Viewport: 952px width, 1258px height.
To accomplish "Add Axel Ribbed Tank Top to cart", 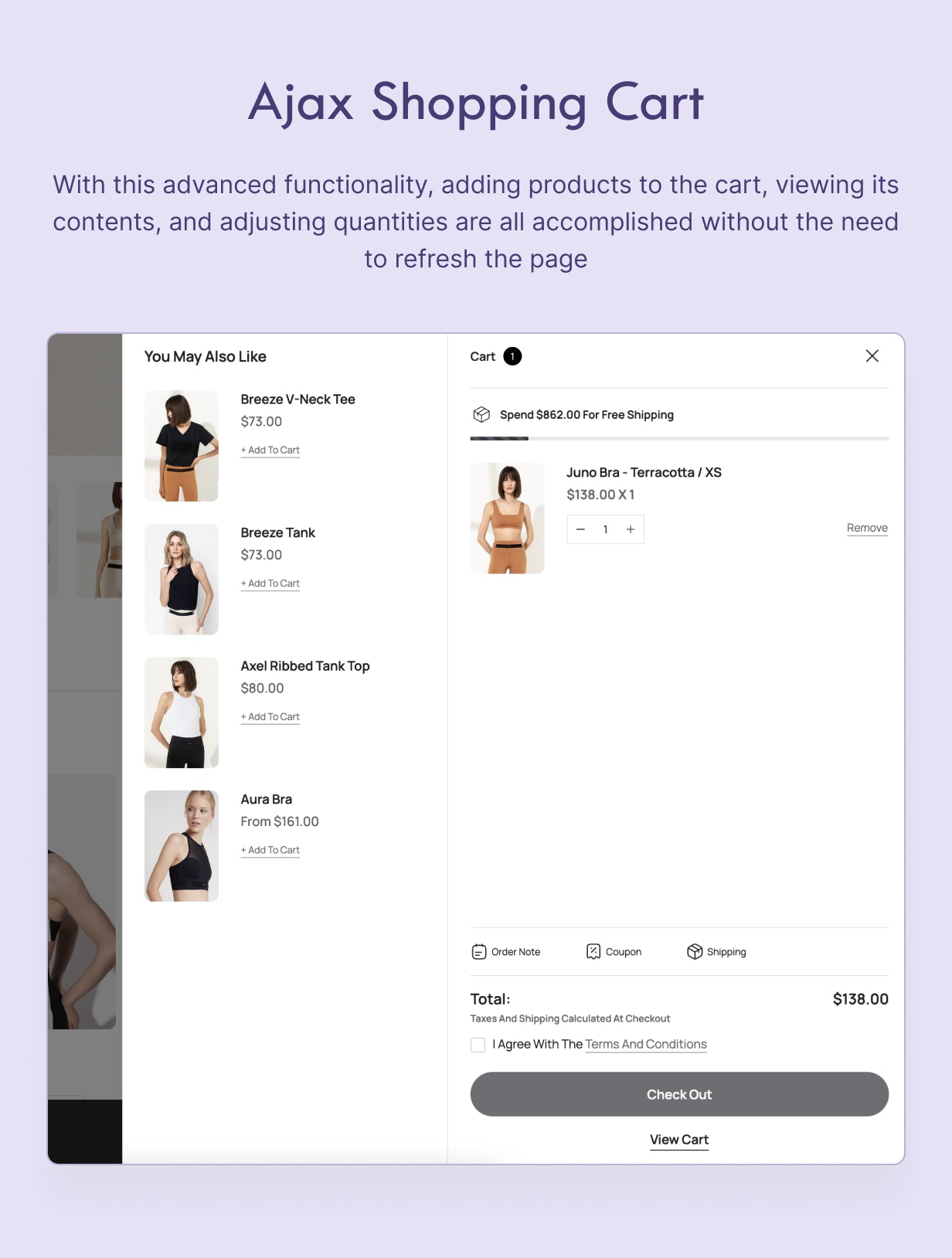I will point(270,717).
